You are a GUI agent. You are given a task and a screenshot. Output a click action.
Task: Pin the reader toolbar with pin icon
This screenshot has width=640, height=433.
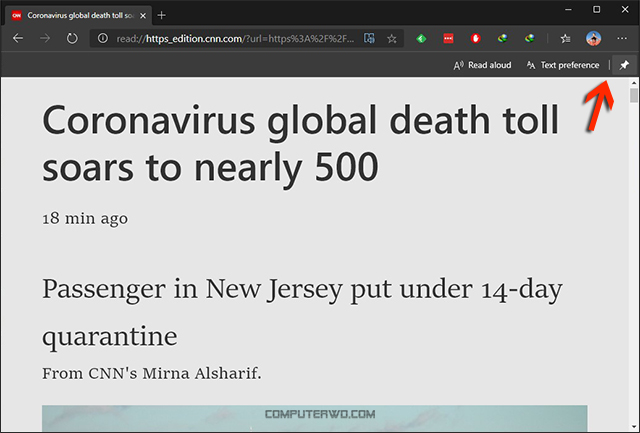click(624, 65)
